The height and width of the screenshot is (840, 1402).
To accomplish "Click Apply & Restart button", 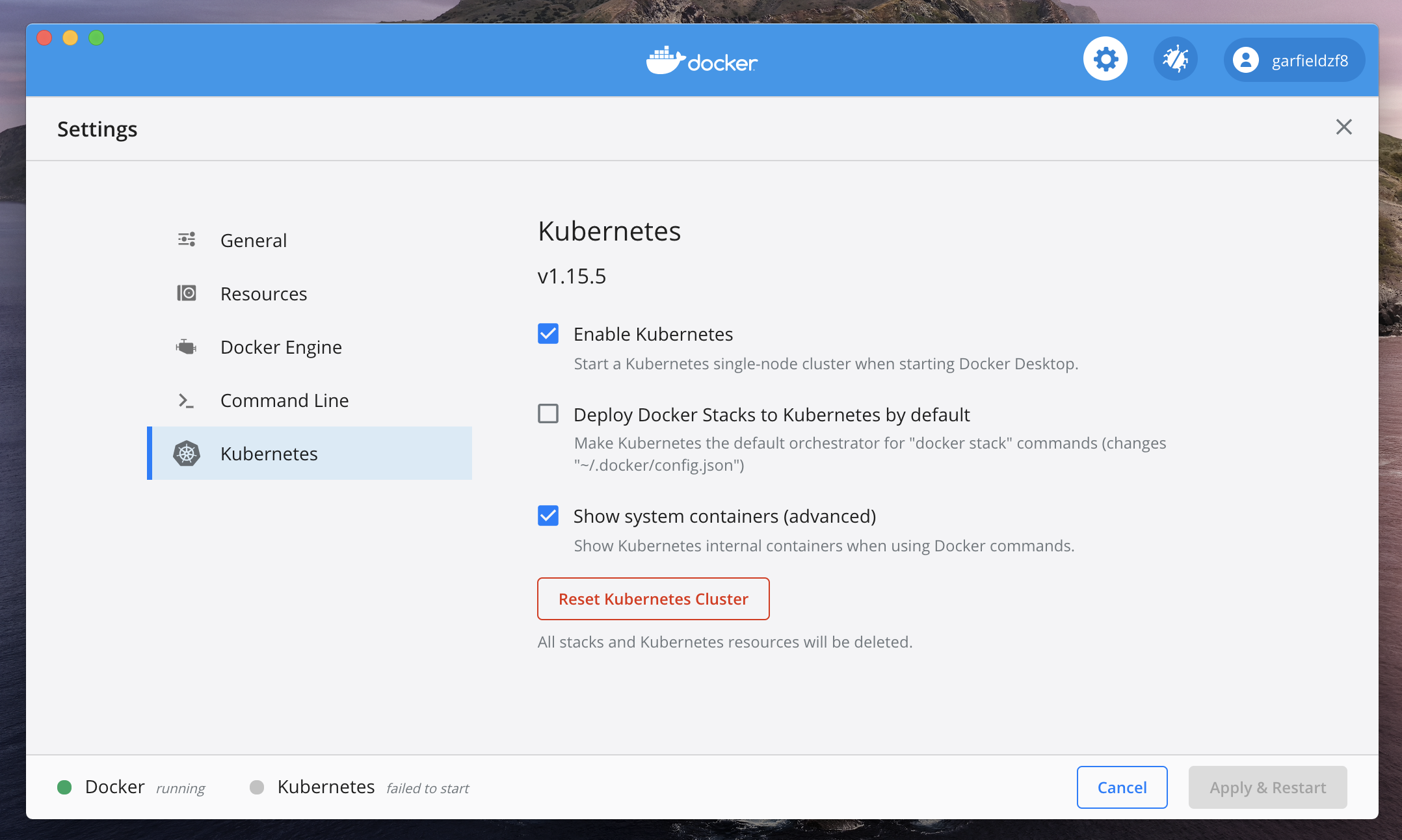I will (x=1267, y=787).
